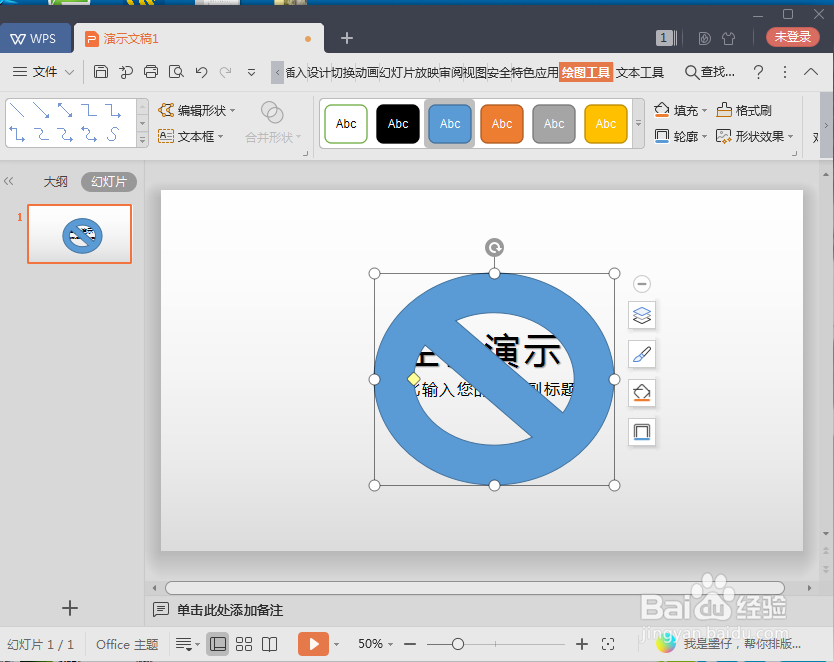The width and height of the screenshot is (834, 662).
Task: Expand quick access toolbar customize arrow
Action: click(252, 72)
